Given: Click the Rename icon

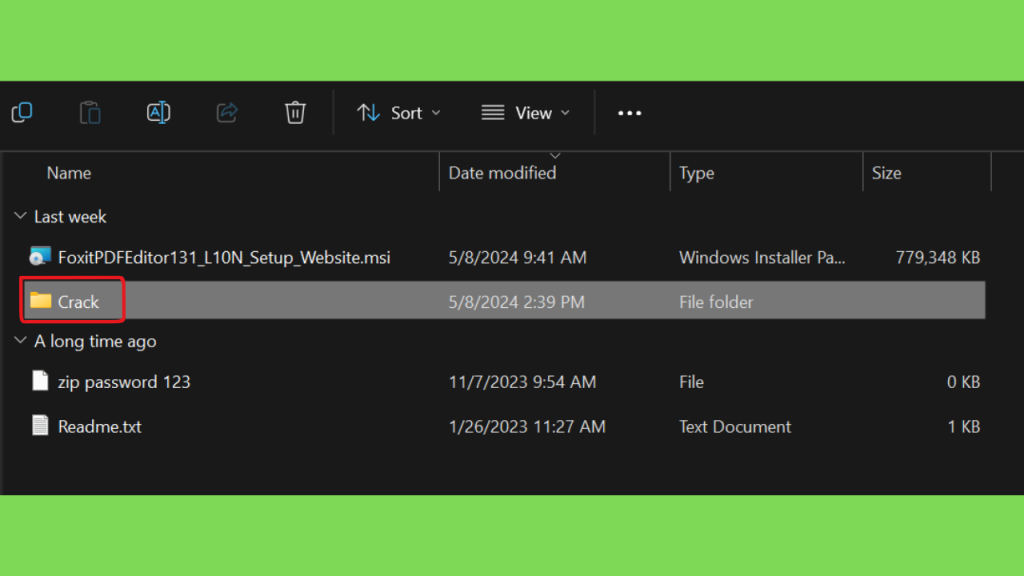Looking at the screenshot, I should (x=159, y=112).
